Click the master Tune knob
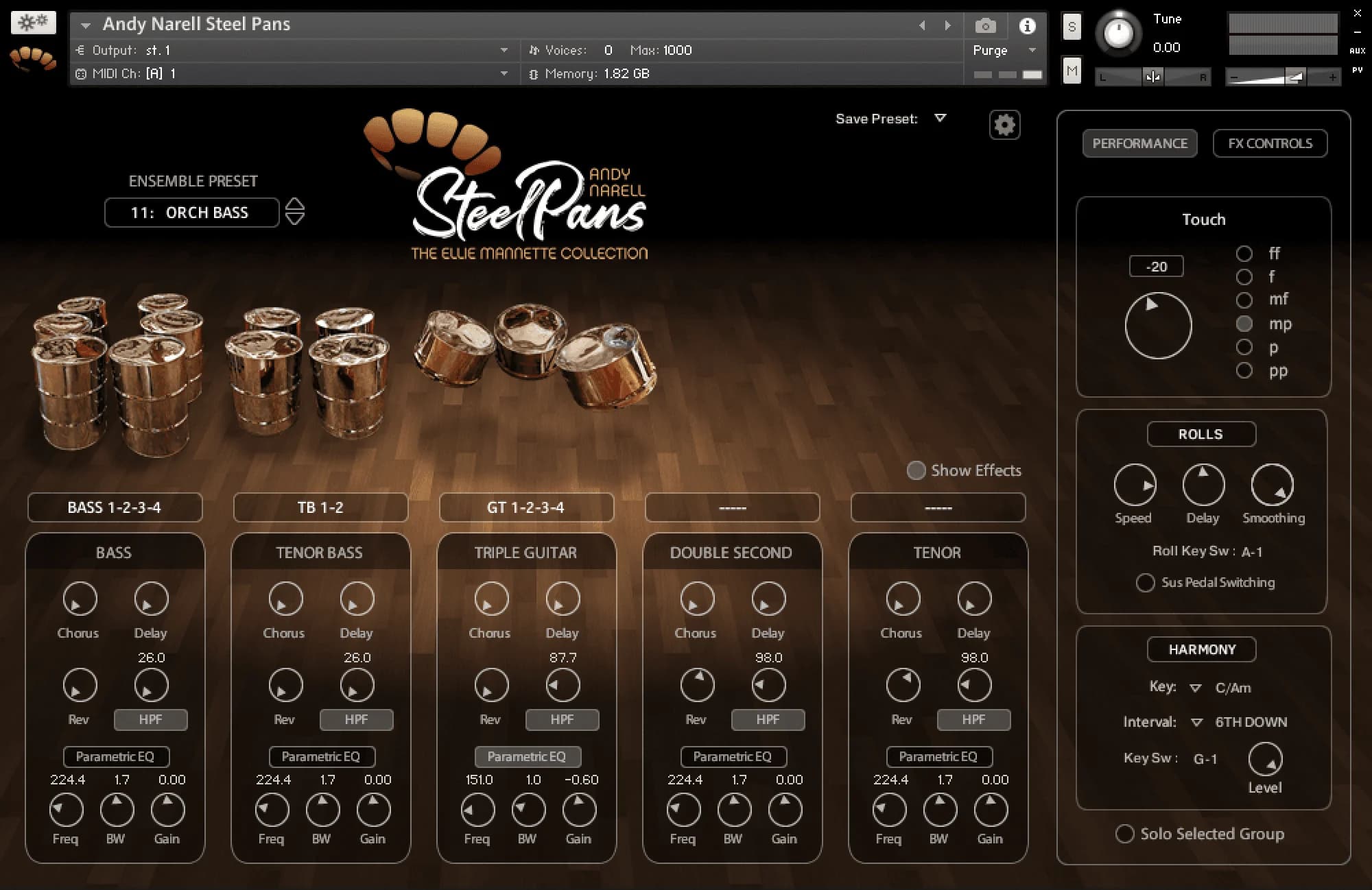Screen dimensions: 1372x890 (1118, 33)
